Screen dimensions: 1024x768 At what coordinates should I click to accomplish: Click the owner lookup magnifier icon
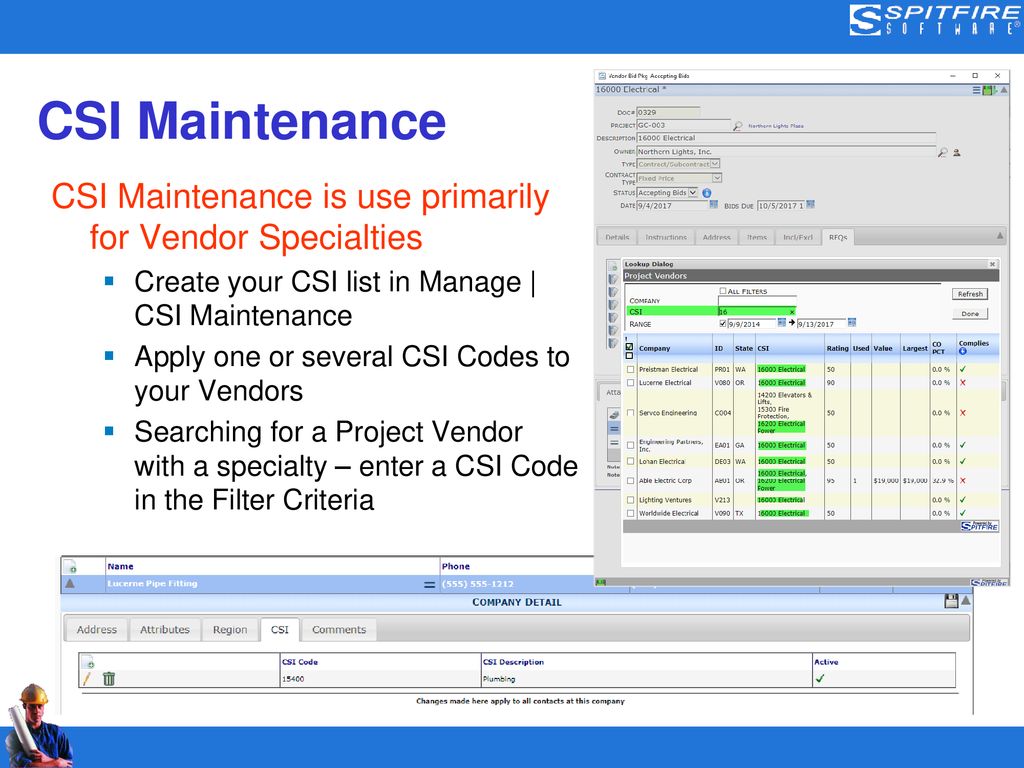pos(942,152)
